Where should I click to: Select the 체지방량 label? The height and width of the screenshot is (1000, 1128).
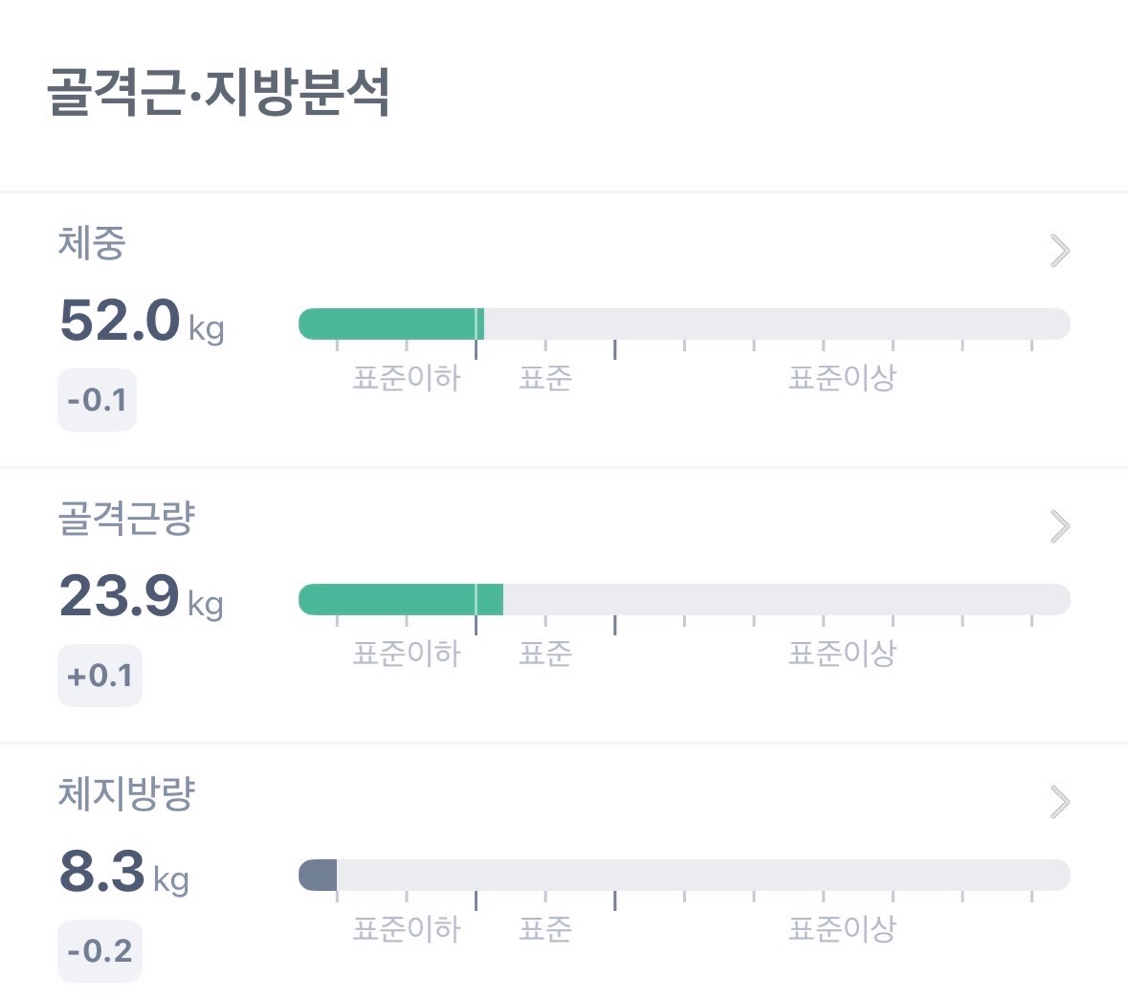click(x=127, y=794)
